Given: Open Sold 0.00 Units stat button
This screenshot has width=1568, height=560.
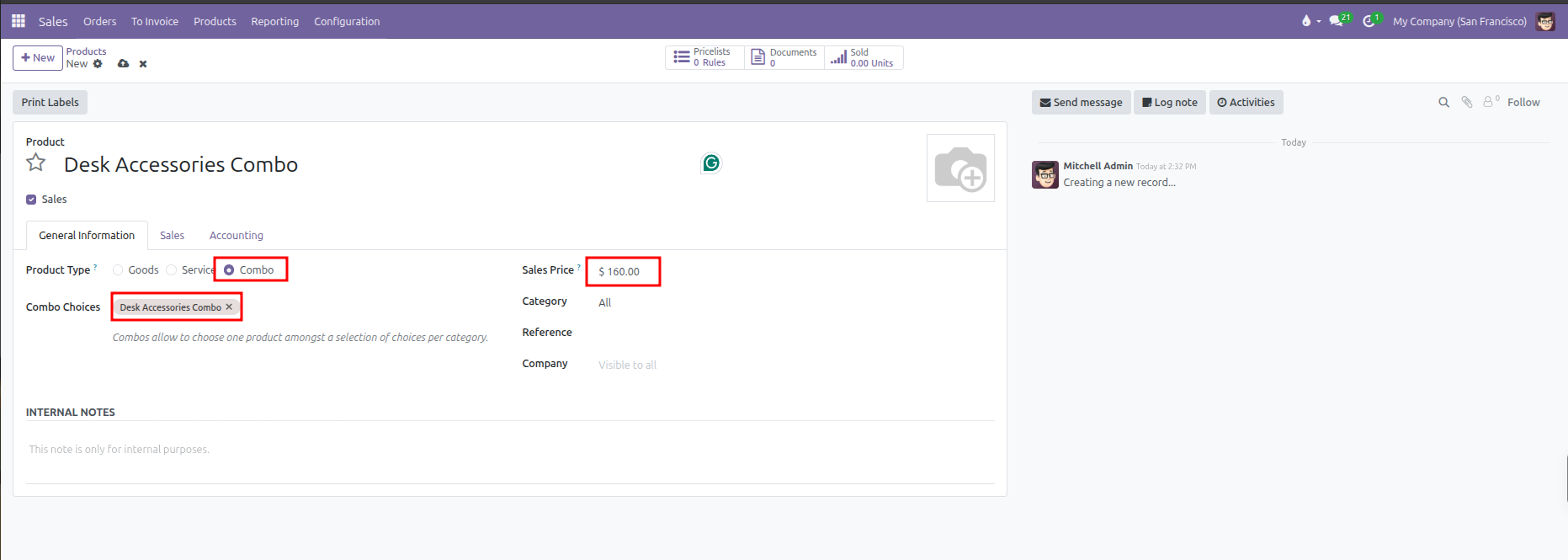Looking at the screenshot, I should tap(864, 57).
